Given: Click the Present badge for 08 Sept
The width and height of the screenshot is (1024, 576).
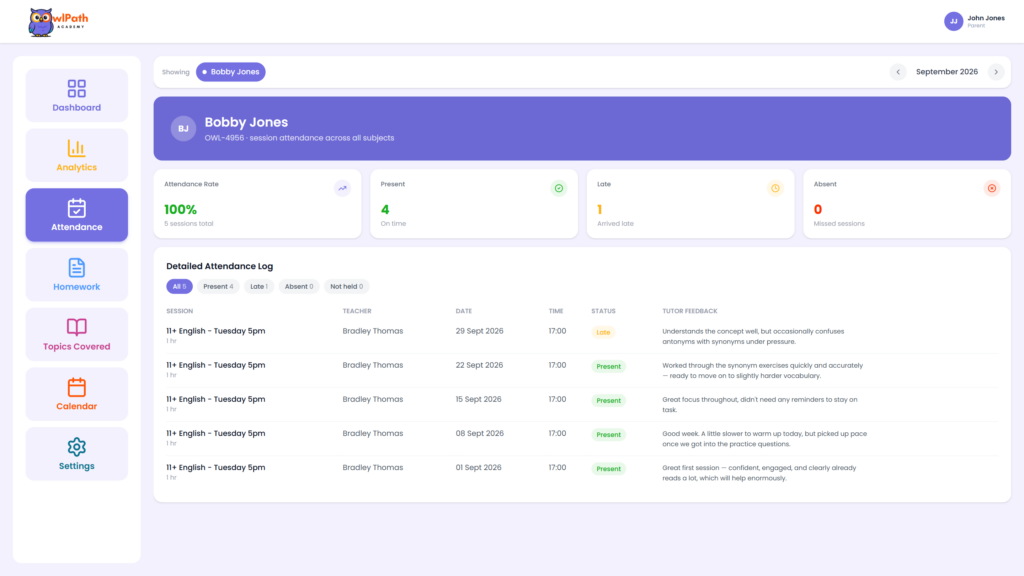Looking at the screenshot, I should pyautogui.click(x=609, y=434).
